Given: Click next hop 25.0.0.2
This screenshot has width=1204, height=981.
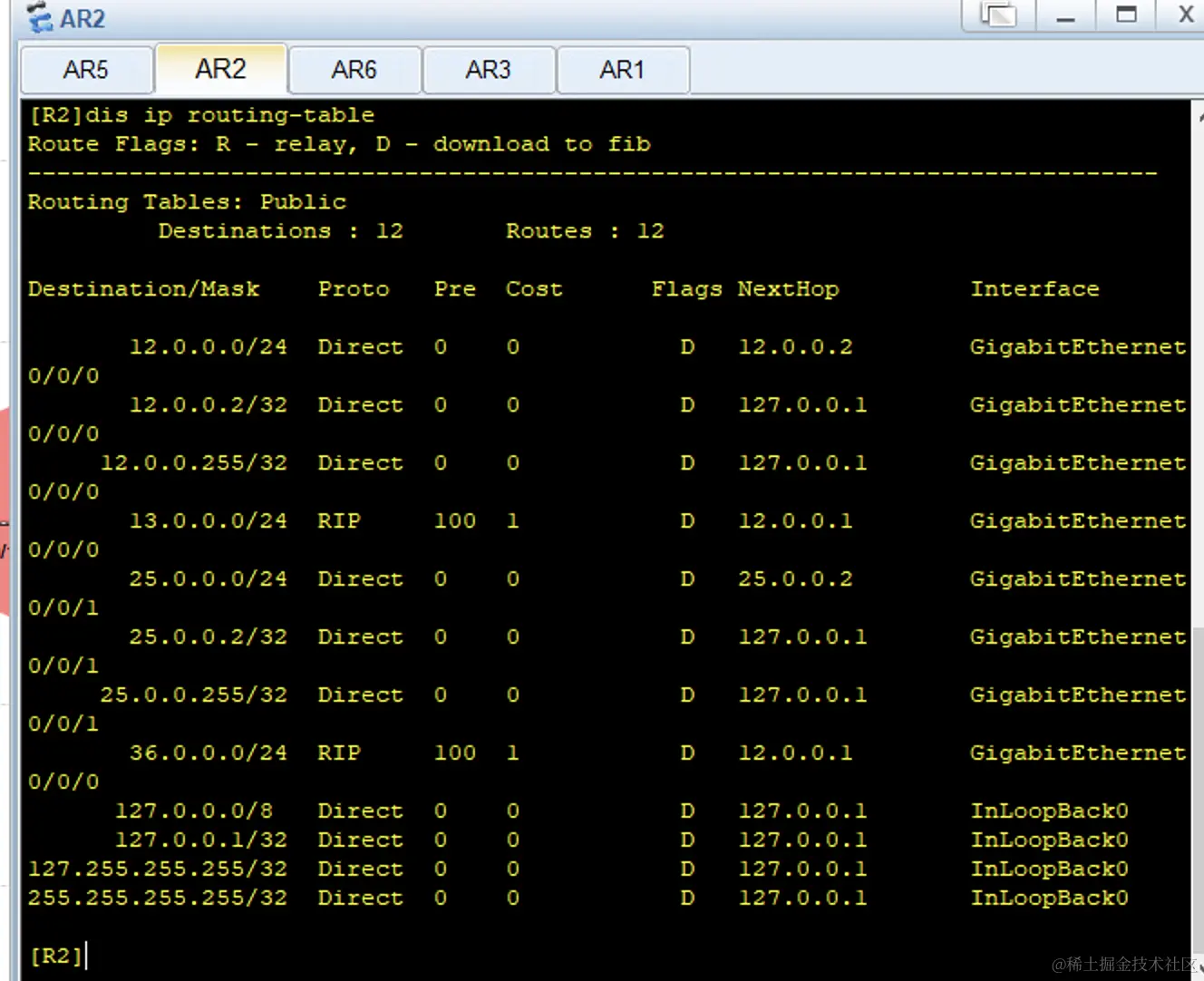Looking at the screenshot, I should pos(795,578).
